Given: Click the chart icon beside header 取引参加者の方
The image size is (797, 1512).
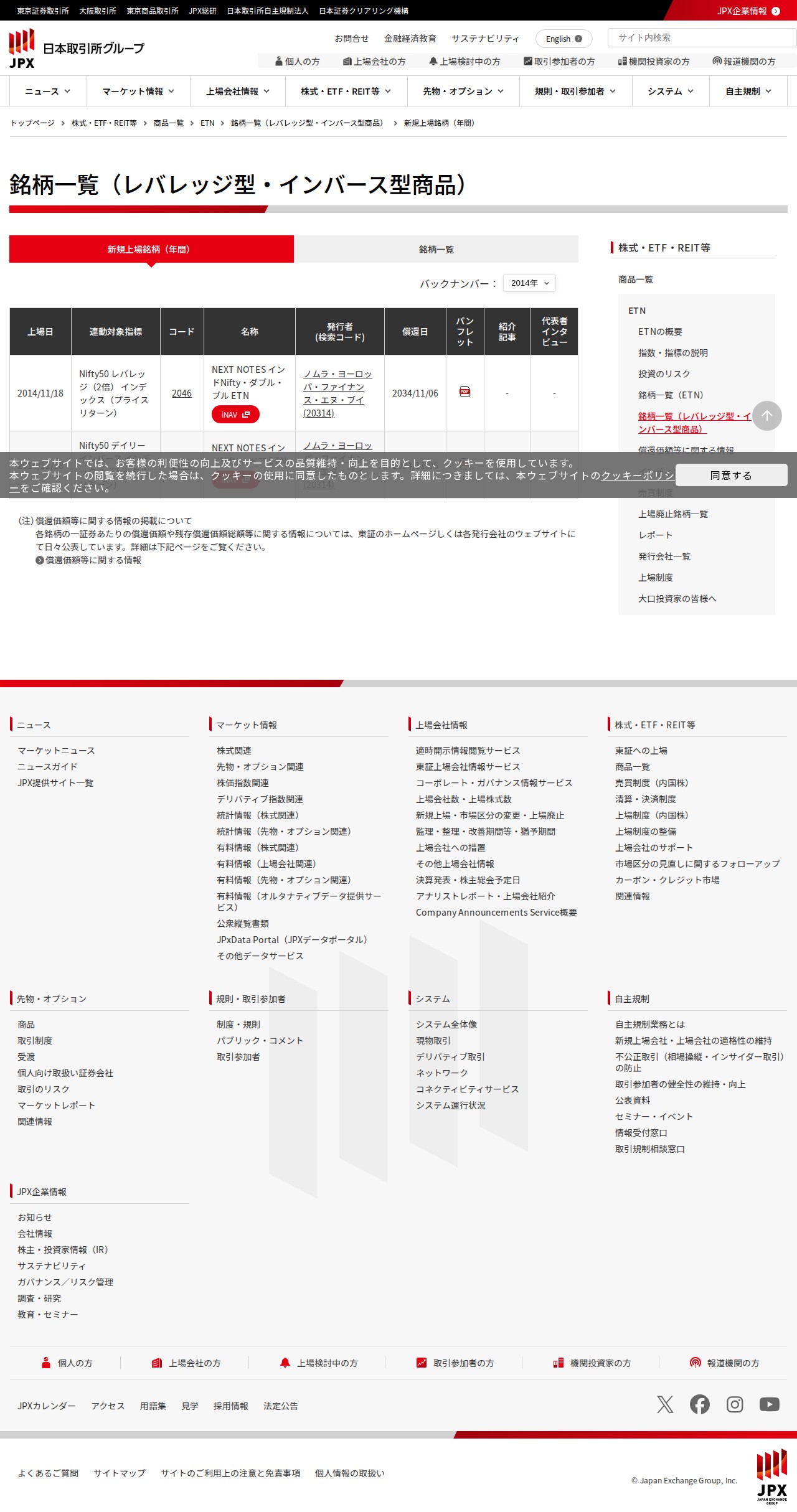Looking at the screenshot, I should [x=528, y=61].
